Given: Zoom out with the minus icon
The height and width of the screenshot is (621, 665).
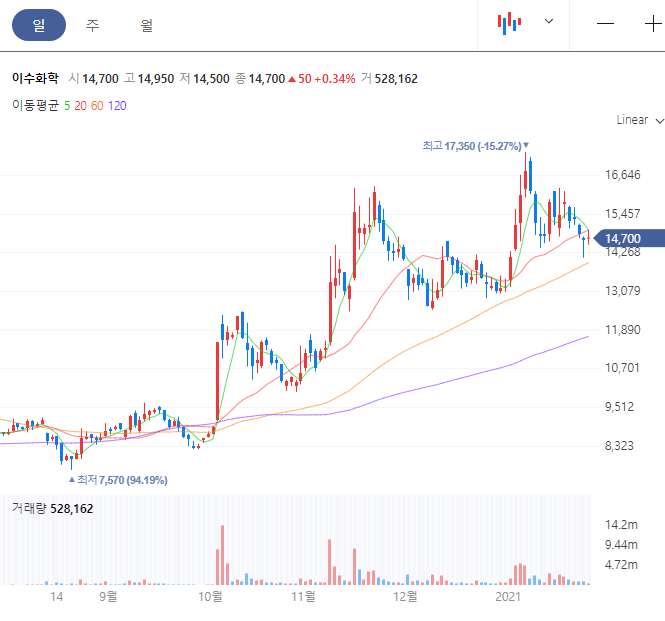Looking at the screenshot, I should tap(605, 23).
